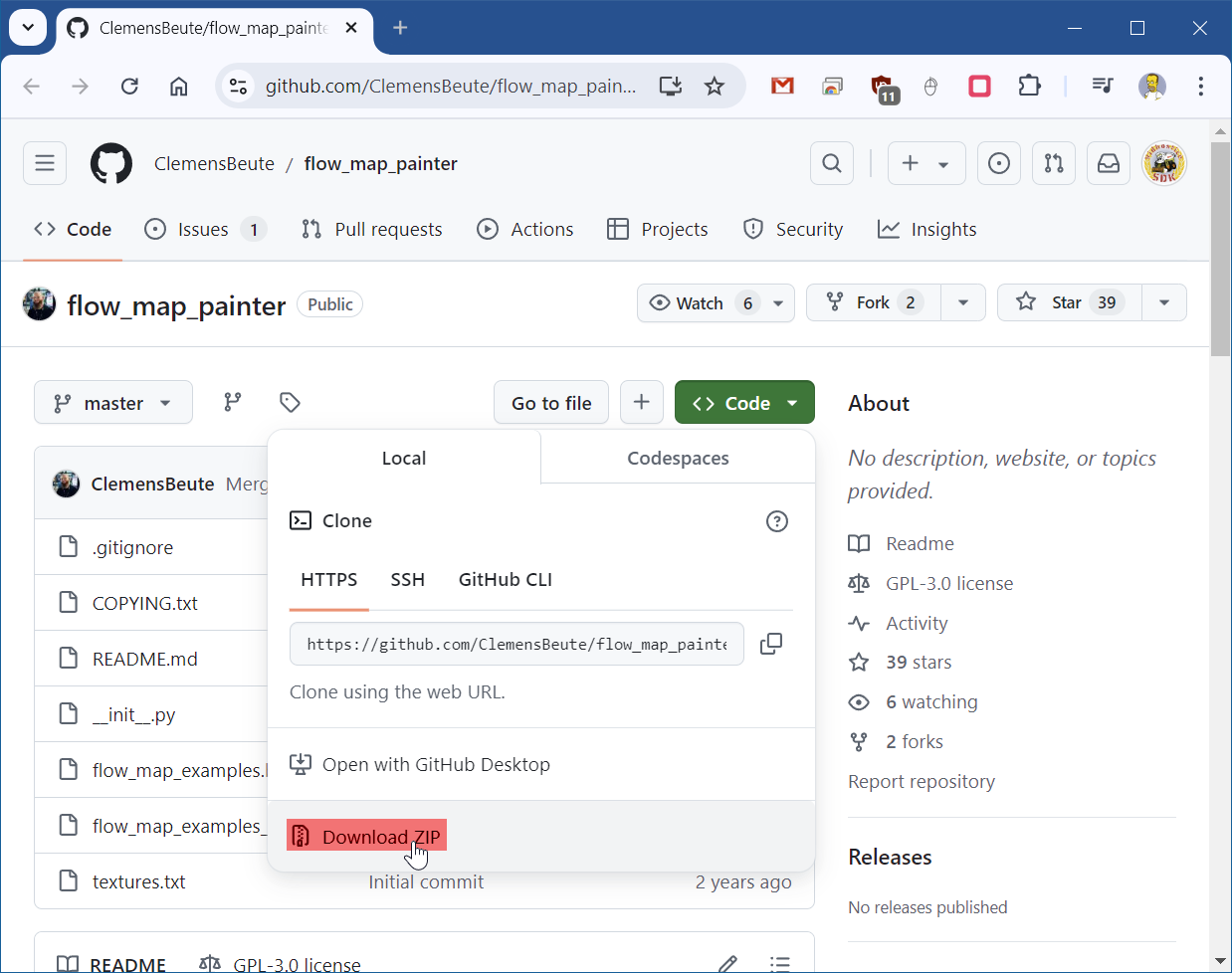Open the user profile avatar menu

click(1163, 163)
